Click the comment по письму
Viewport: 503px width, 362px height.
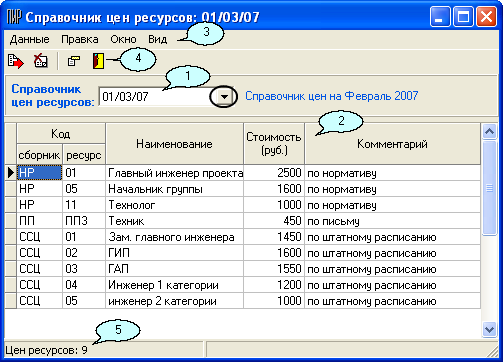coord(393,221)
